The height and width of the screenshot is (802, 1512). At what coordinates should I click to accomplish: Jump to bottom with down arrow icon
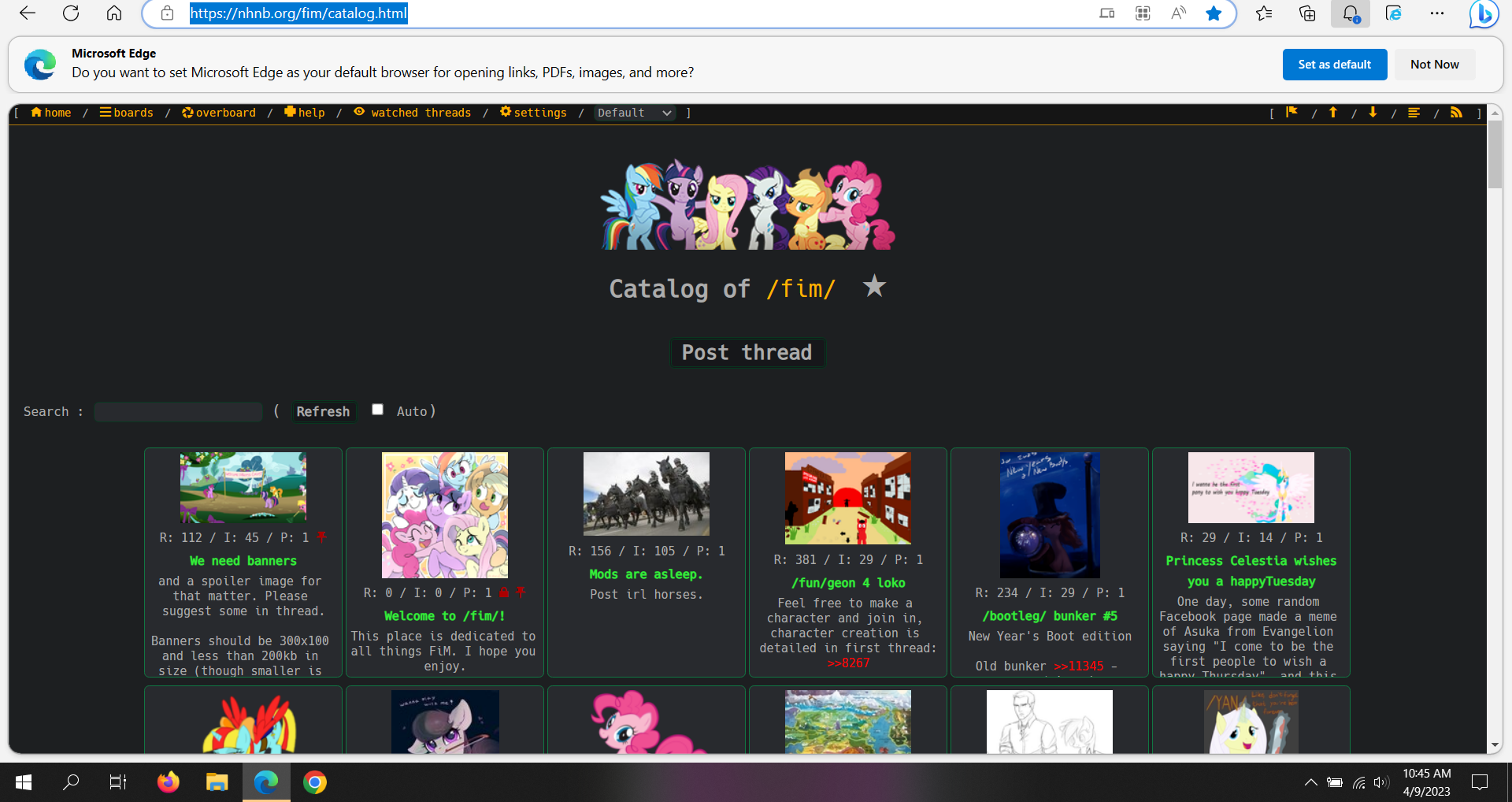(x=1373, y=113)
